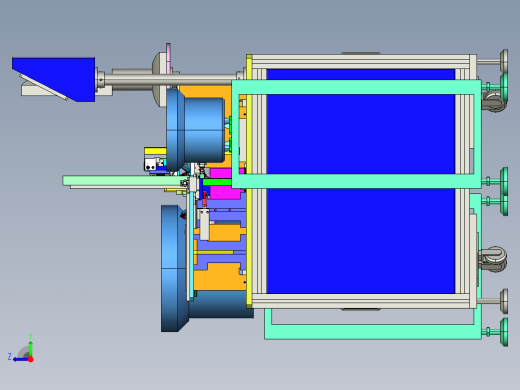Select the lower blue cabinet panel

coord(361,241)
